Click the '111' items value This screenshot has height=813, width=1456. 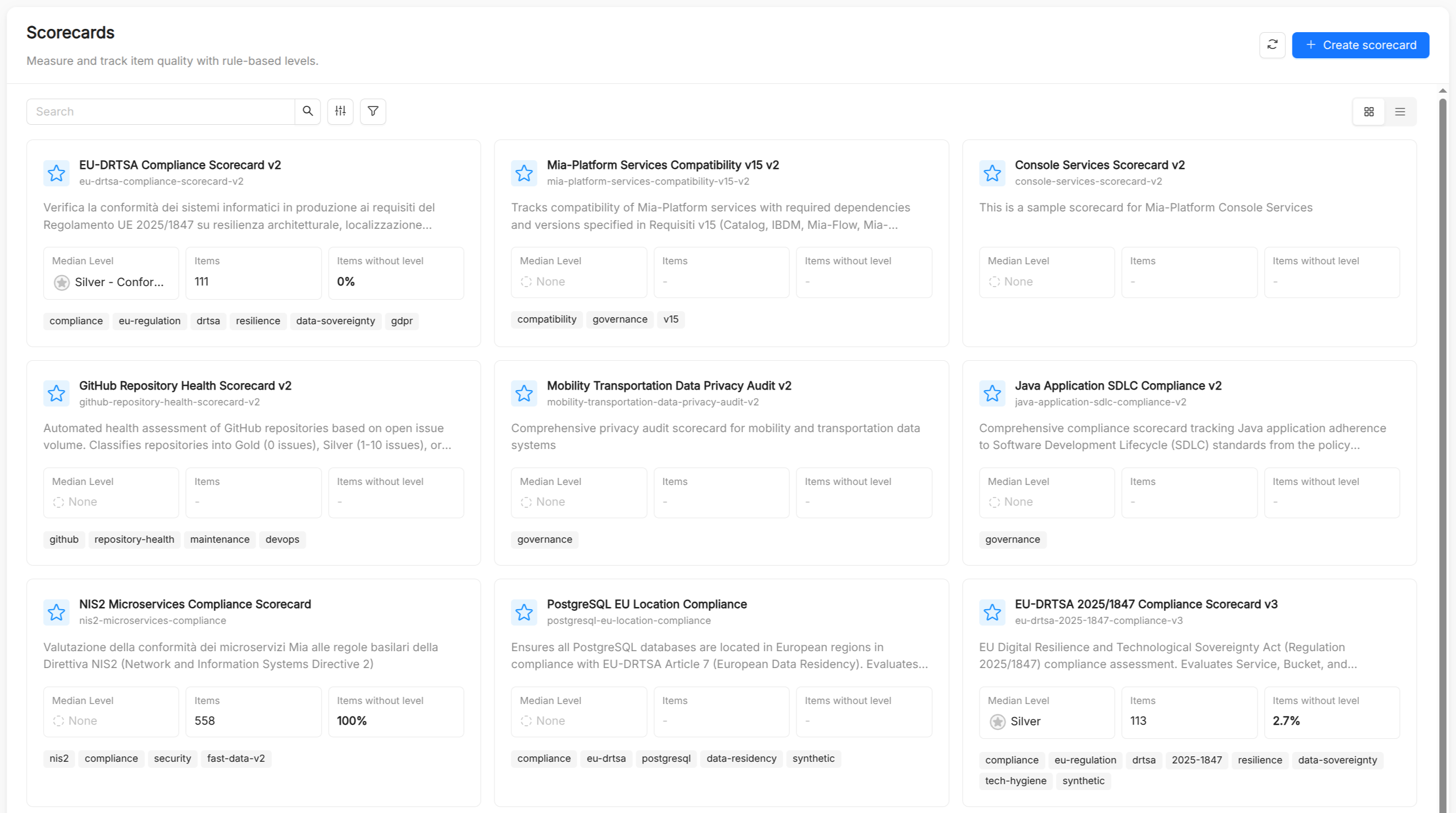click(201, 281)
